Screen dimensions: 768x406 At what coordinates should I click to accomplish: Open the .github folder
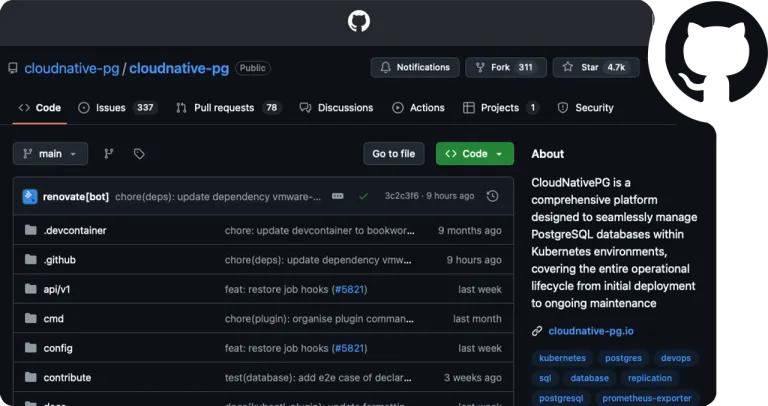59,260
